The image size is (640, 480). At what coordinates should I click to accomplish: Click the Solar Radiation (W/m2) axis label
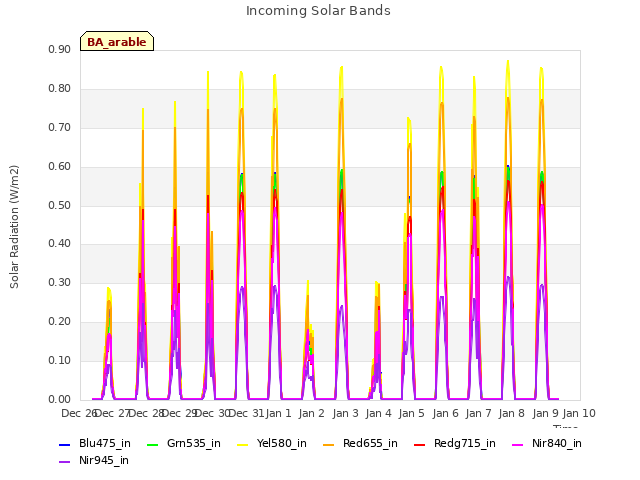pos(14,227)
